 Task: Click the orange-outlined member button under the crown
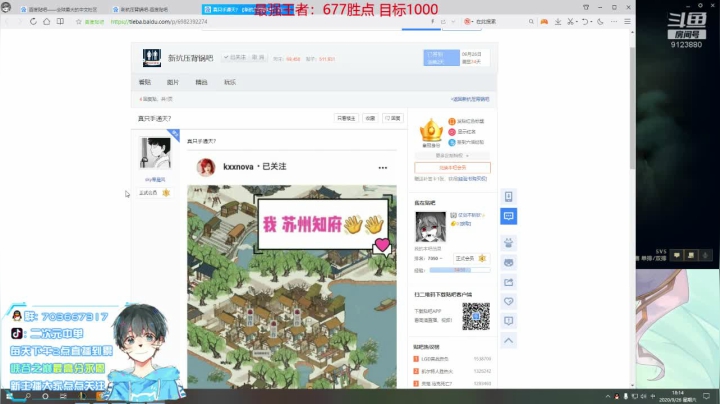452,168
